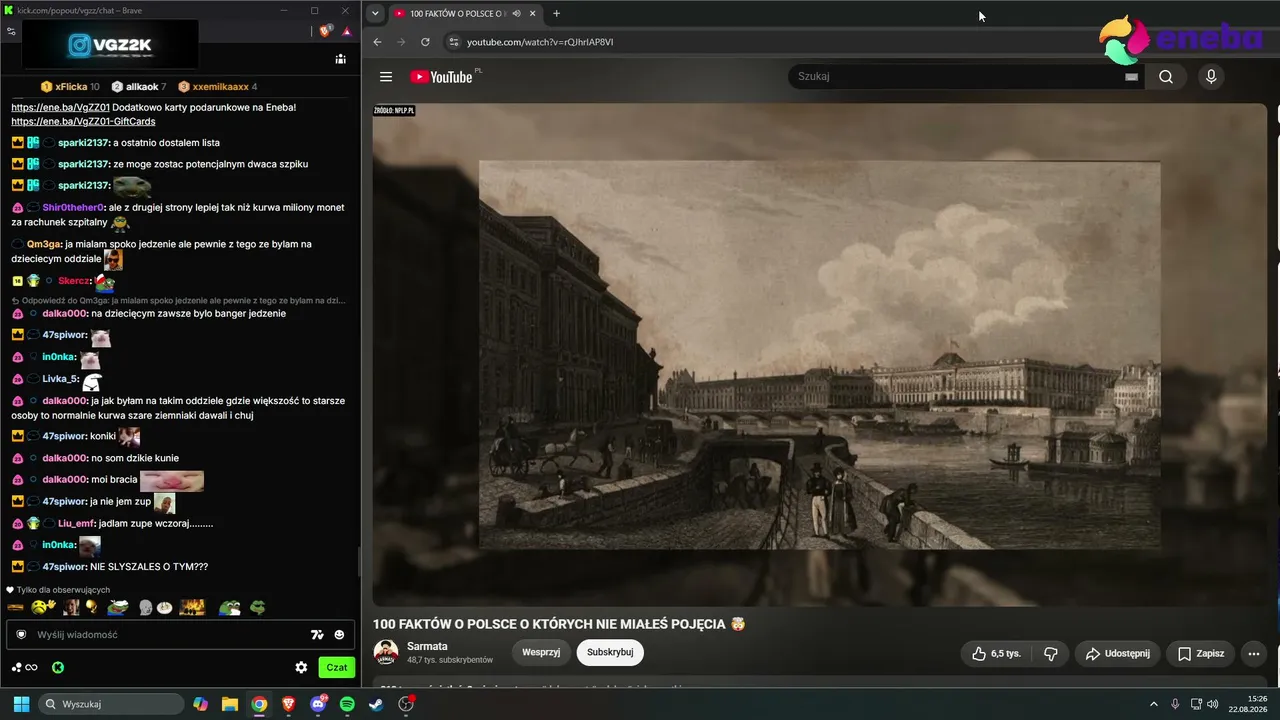Close the 100 FAKTÓW O POLSCE tab
Screen dimensions: 1280x720
tap(533, 13)
